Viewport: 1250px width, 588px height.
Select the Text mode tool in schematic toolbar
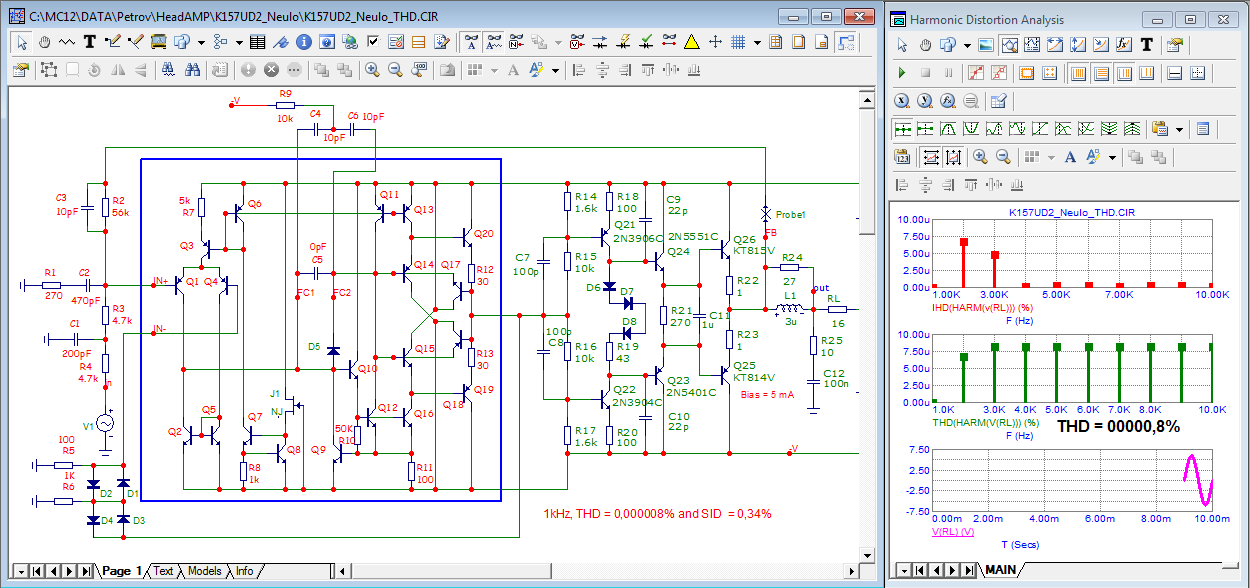[x=90, y=42]
